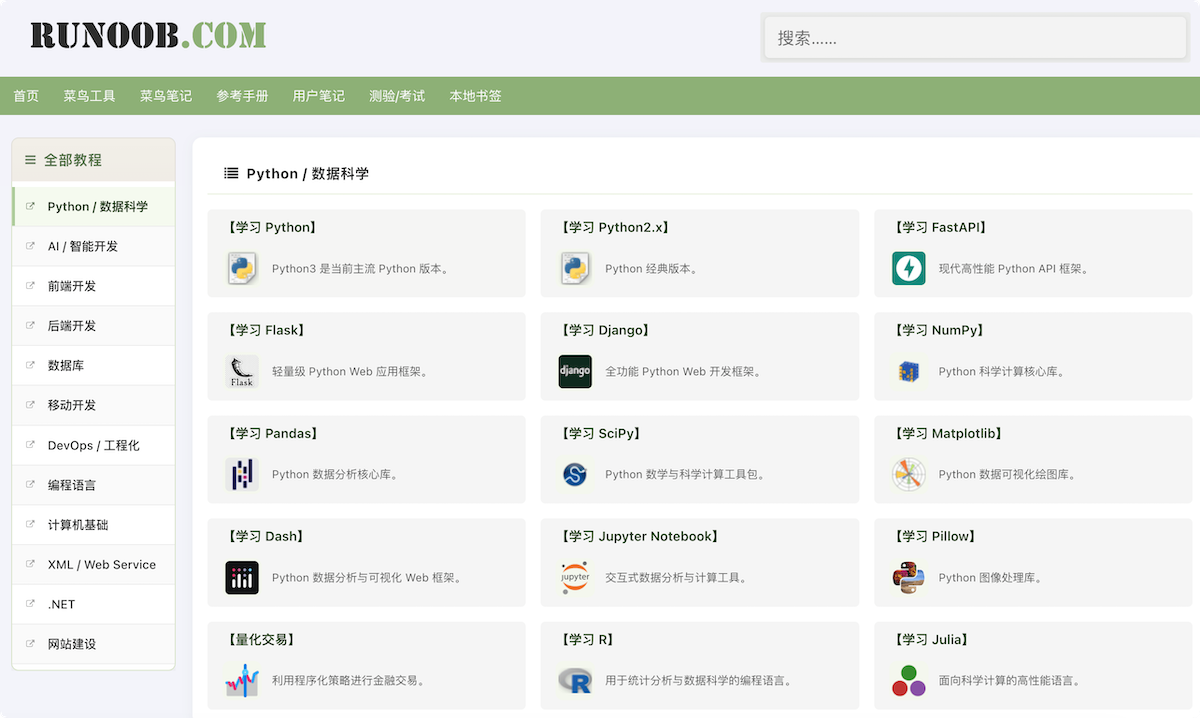Click external-link icon next to .NET
This screenshot has width=1200, height=718.
pyautogui.click(x=30, y=604)
